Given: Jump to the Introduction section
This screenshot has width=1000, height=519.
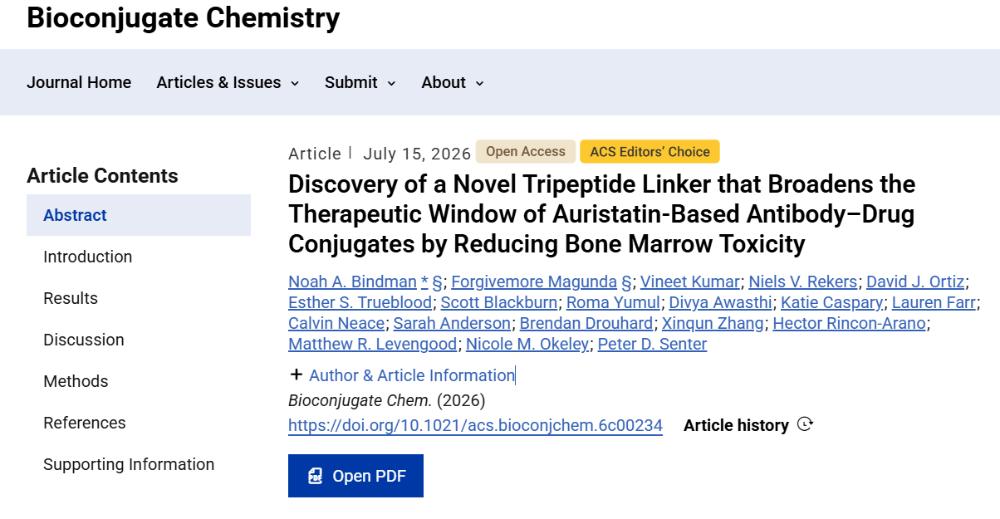Looking at the screenshot, I should point(87,257).
